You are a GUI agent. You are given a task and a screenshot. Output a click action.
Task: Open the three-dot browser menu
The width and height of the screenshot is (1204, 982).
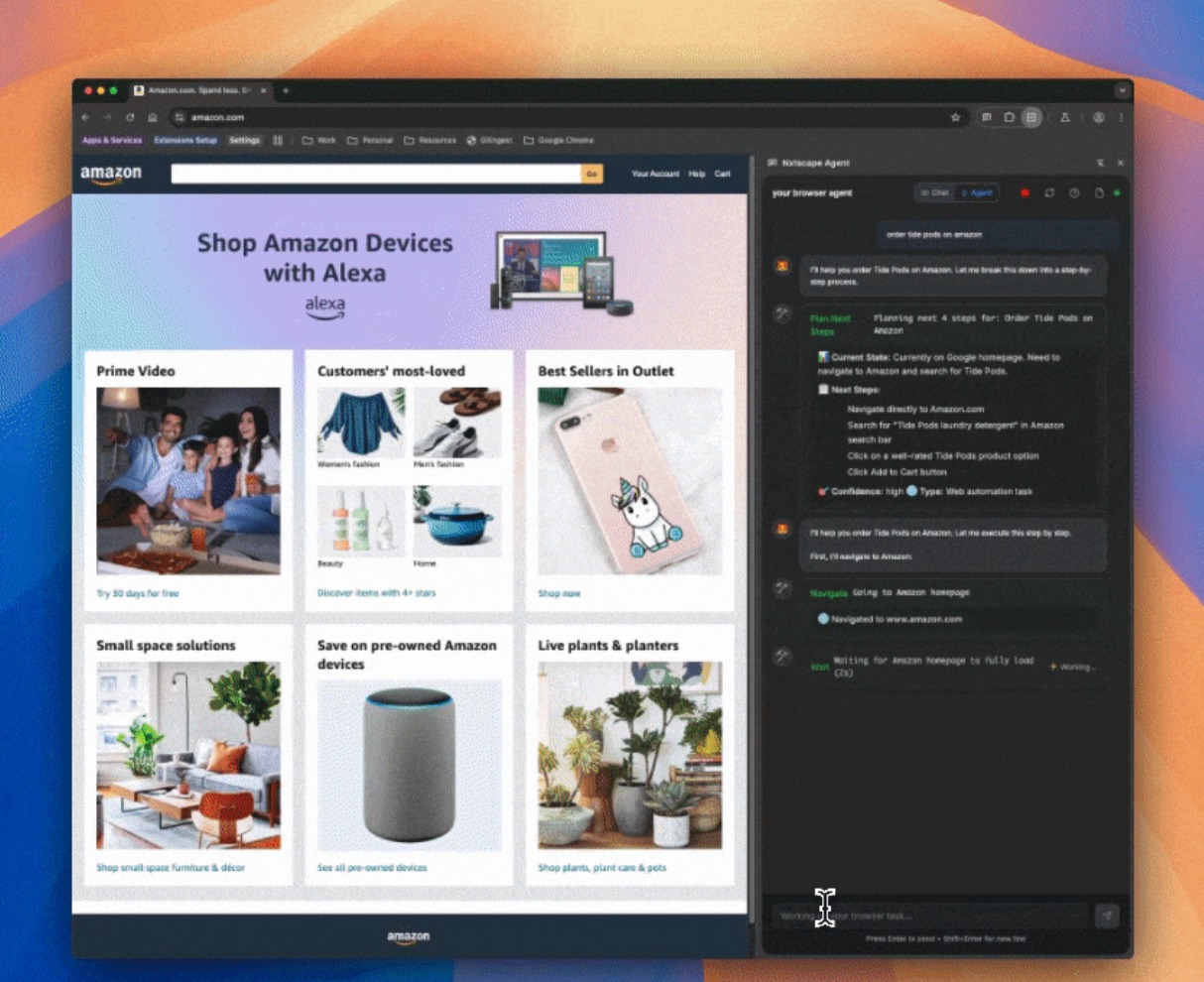1122,117
